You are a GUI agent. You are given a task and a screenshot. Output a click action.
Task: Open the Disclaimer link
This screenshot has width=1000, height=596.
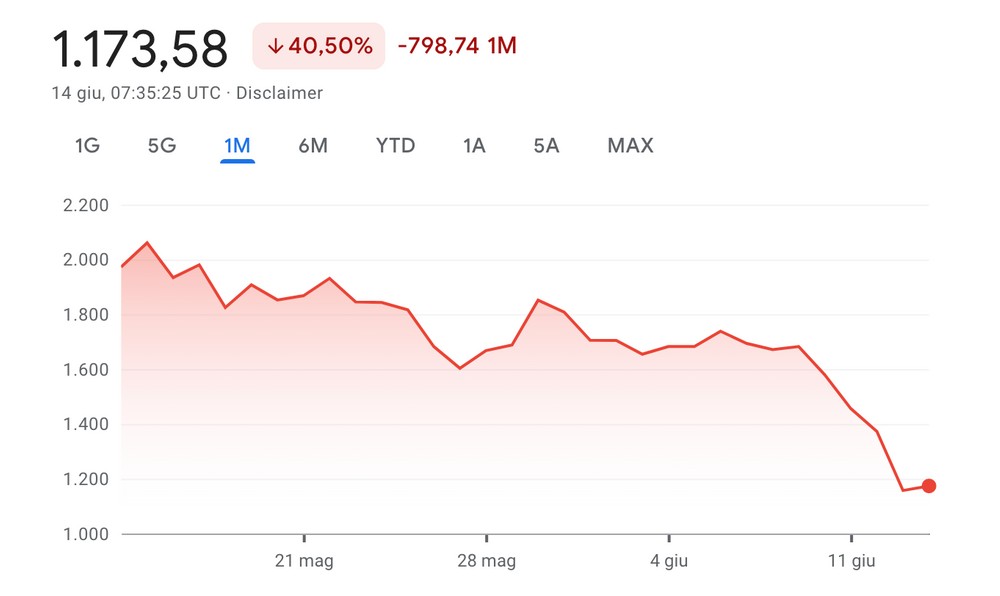(279, 93)
